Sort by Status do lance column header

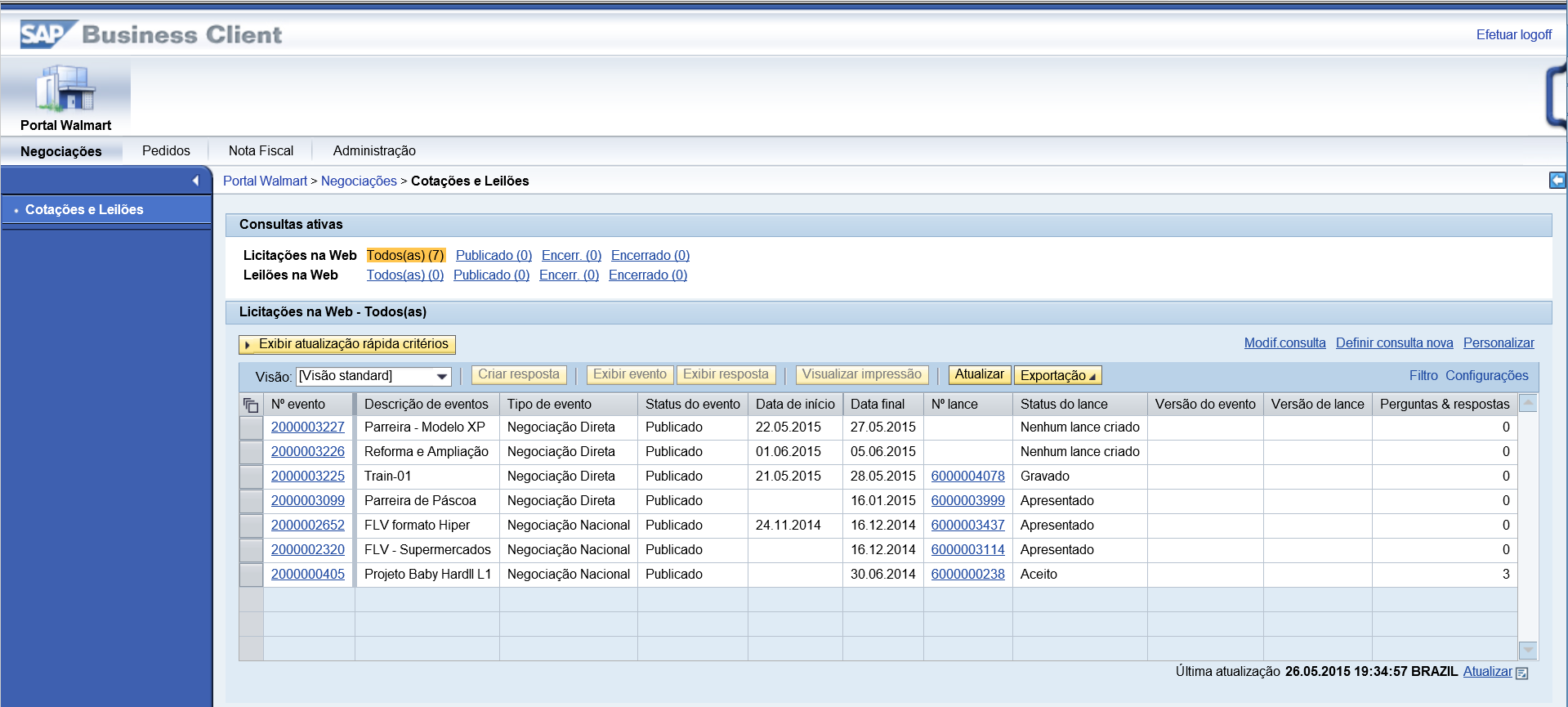pyautogui.click(x=1080, y=404)
